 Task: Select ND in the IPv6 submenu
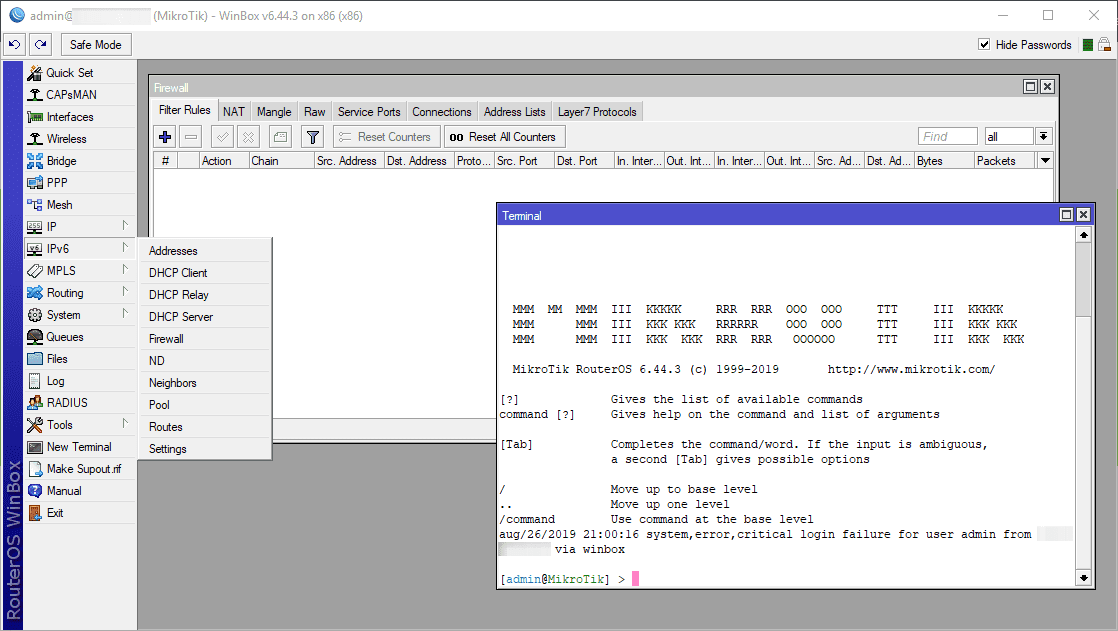tap(205, 361)
